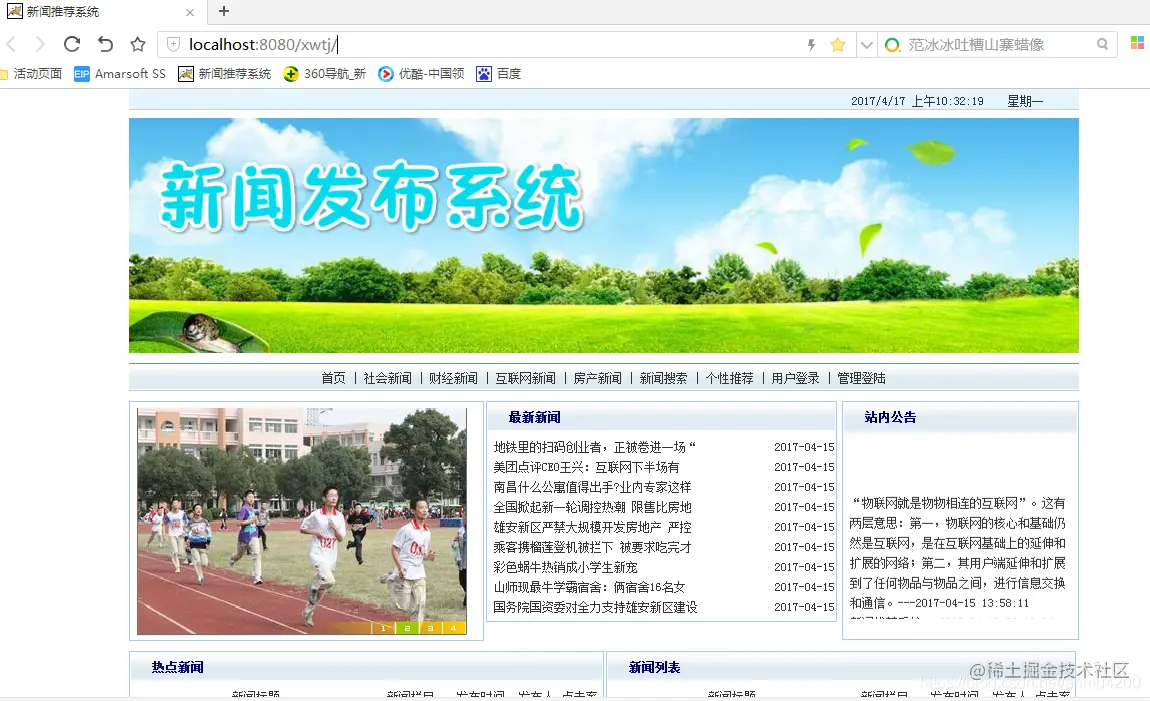The width and height of the screenshot is (1150, 701).
Task: Click the shield icon inside the address bar
Action: coord(172,44)
